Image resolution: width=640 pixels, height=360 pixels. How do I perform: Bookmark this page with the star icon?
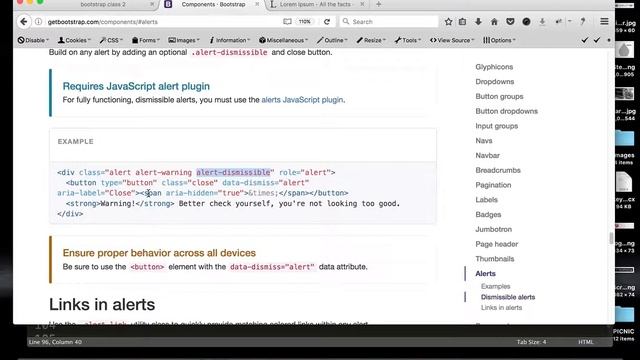coord(448,22)
